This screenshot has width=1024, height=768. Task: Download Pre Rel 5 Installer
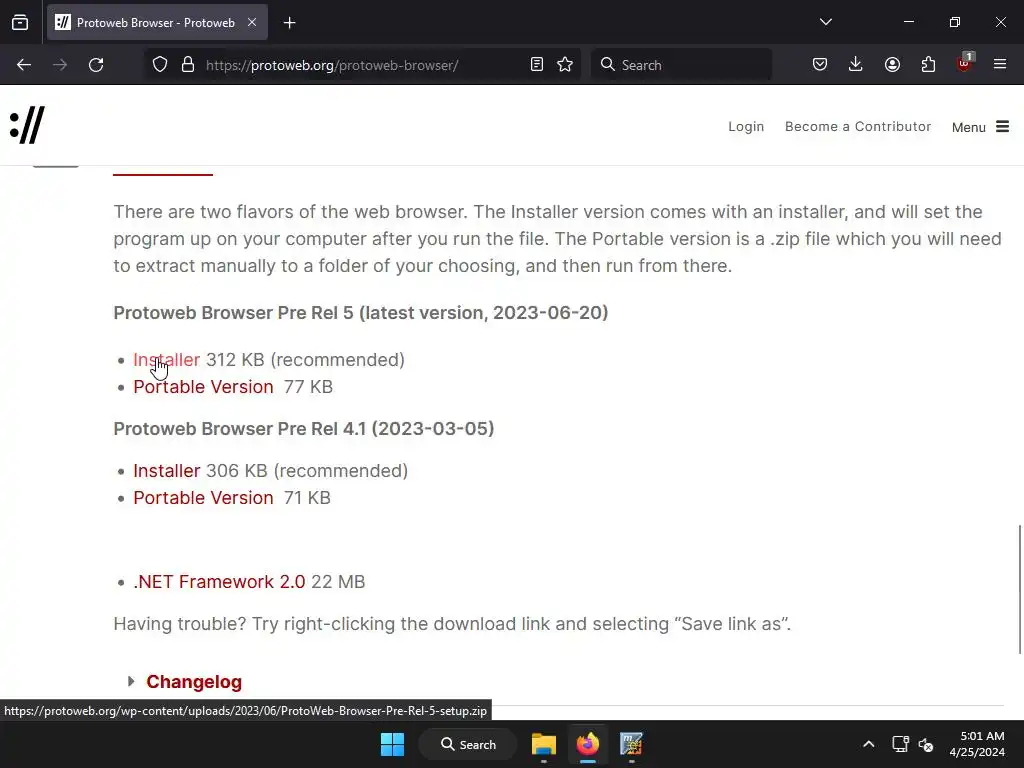167,360
